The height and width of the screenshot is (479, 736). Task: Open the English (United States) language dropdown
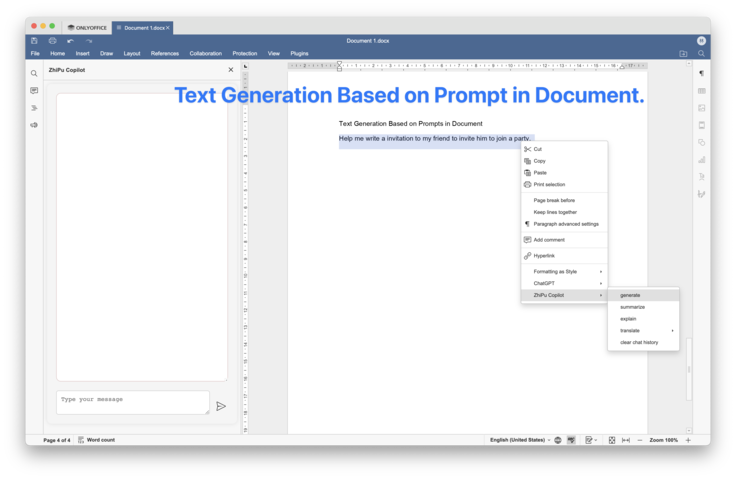coord(518,440)
